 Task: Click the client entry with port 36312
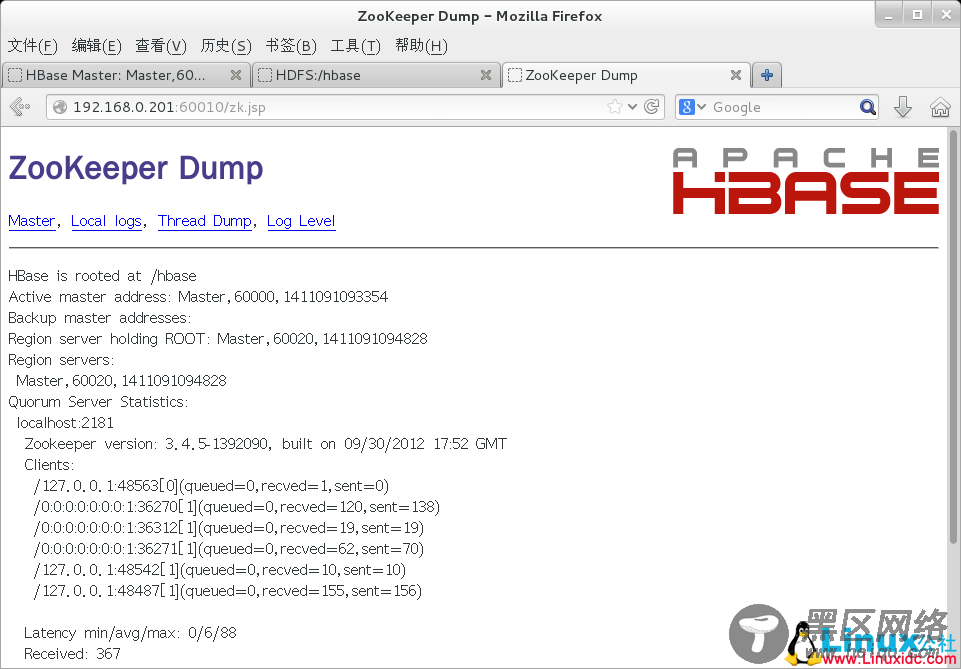(229, 527)
